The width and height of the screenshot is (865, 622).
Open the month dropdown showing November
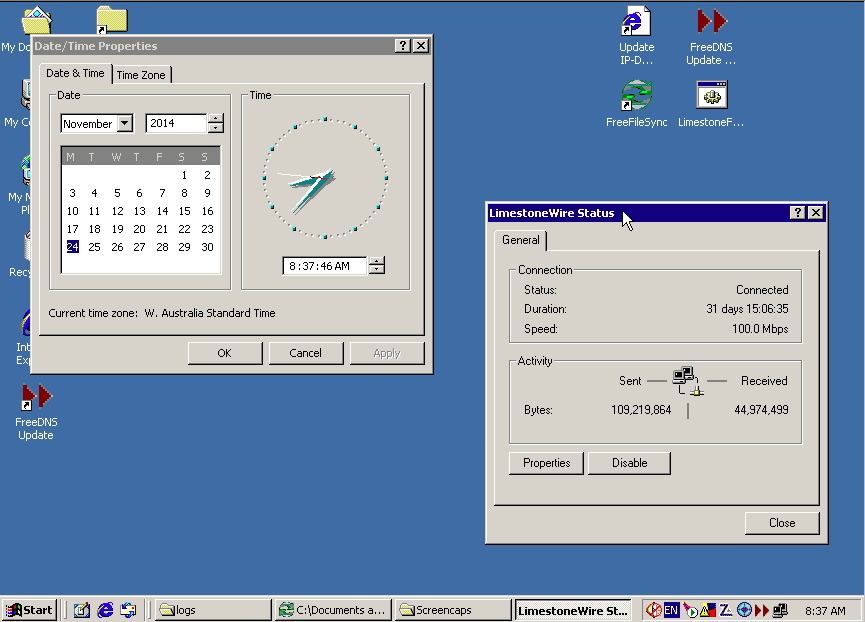pyautogui.click(x=125, y=123)
